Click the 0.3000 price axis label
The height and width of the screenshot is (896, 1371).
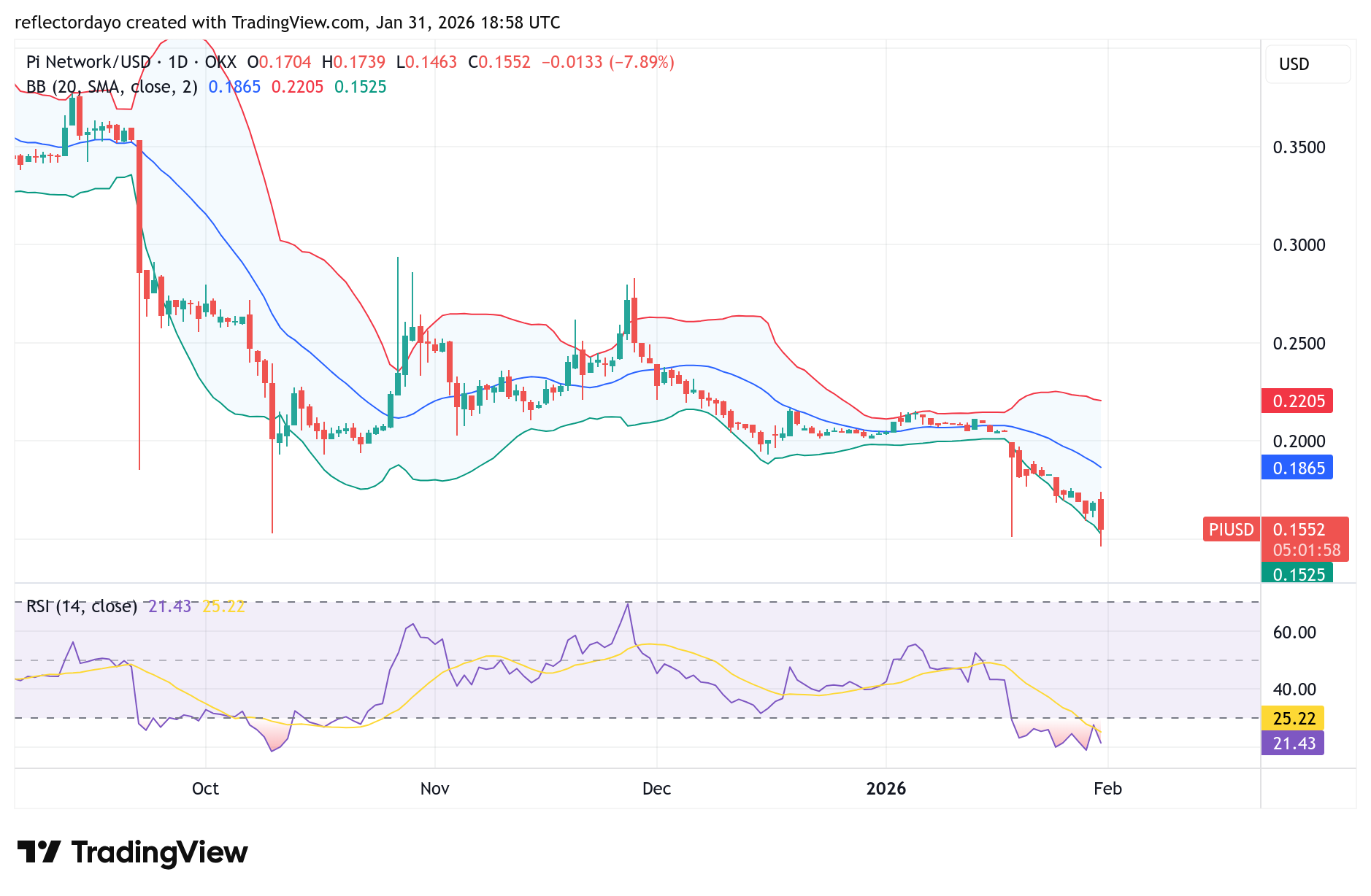click(x=1299, y=245)
